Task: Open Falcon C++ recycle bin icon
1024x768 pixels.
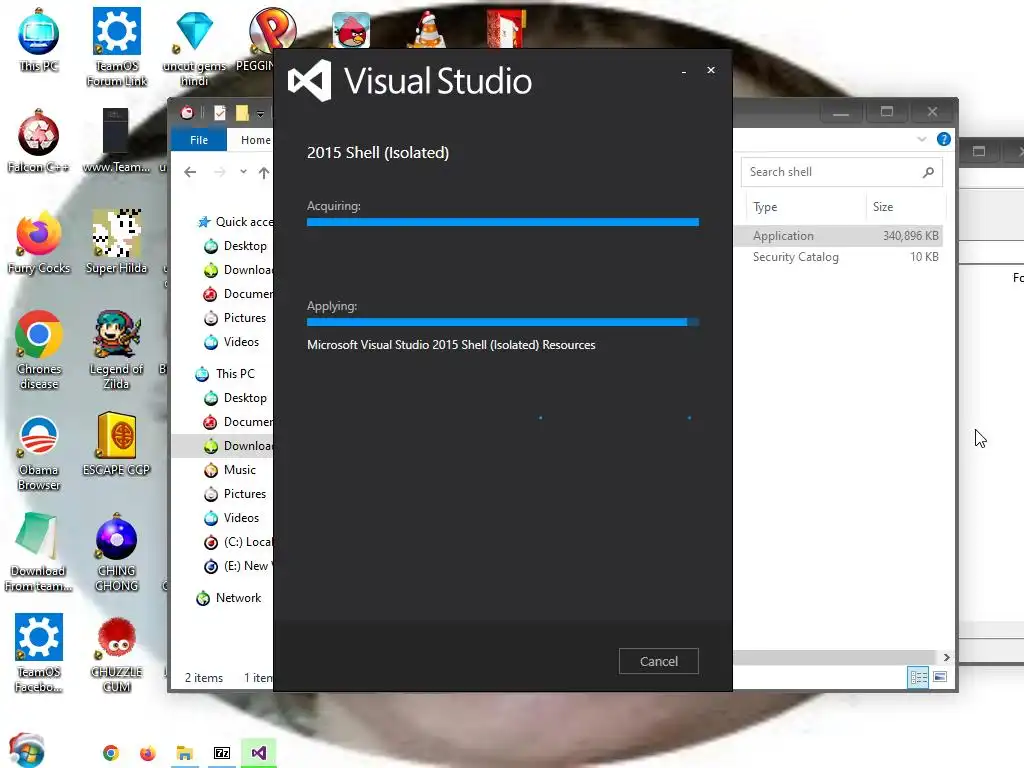Action: (x=39, y=142)
